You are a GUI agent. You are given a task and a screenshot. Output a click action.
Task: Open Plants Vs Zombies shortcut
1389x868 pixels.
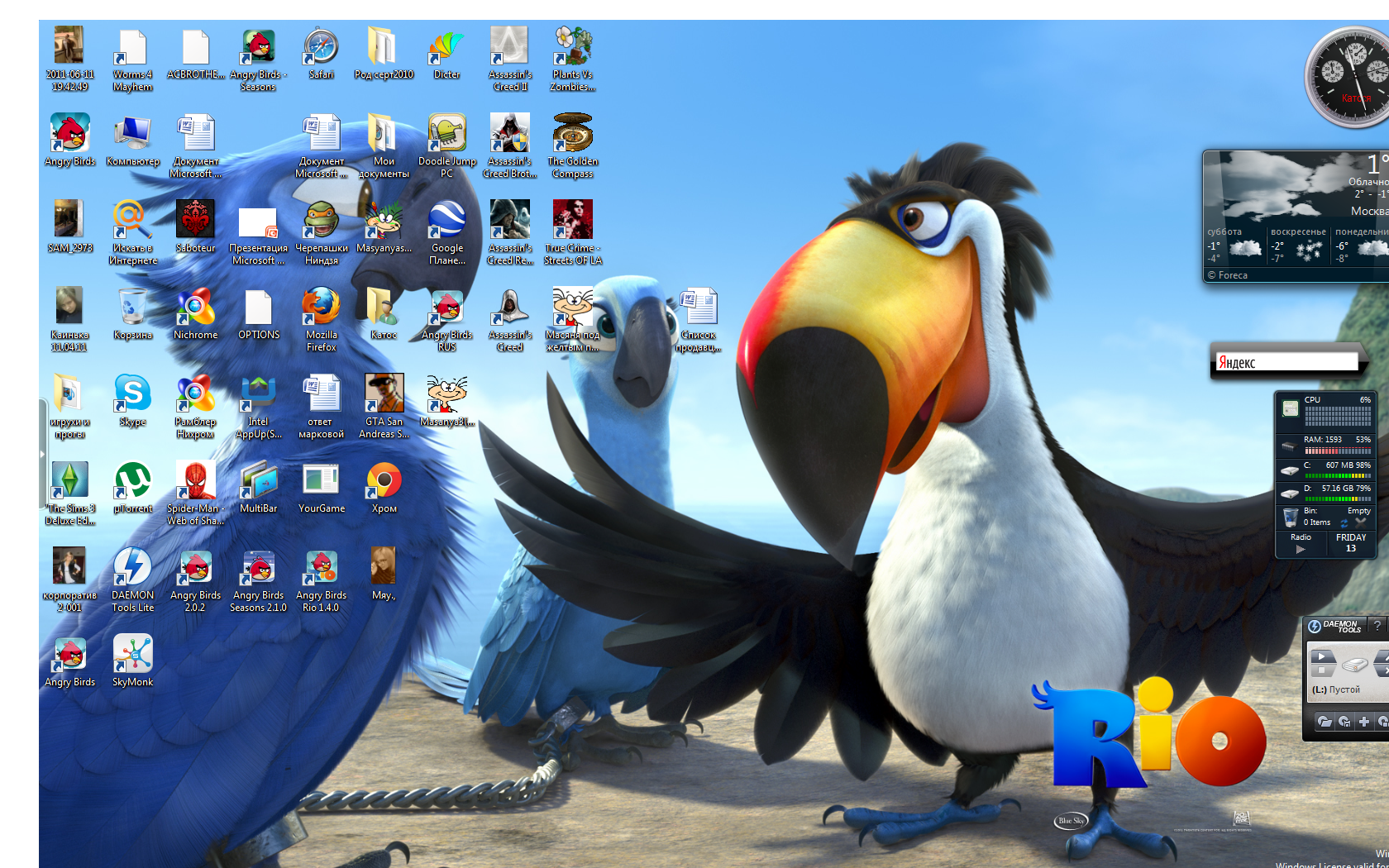pos(573,59)
